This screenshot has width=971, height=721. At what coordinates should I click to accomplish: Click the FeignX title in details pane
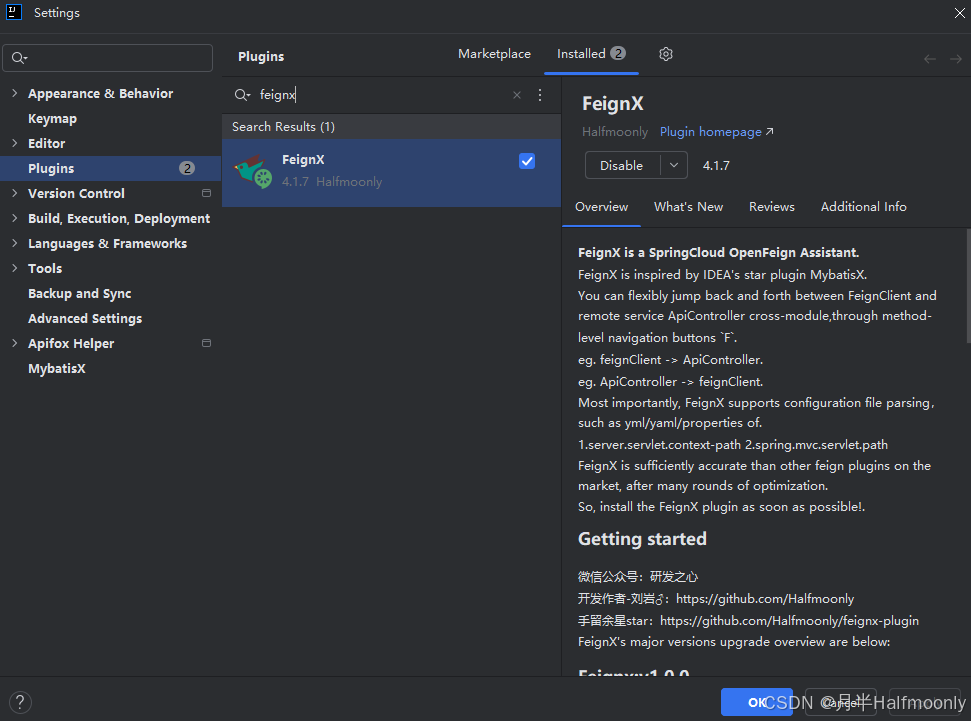[x=612, y=103]
